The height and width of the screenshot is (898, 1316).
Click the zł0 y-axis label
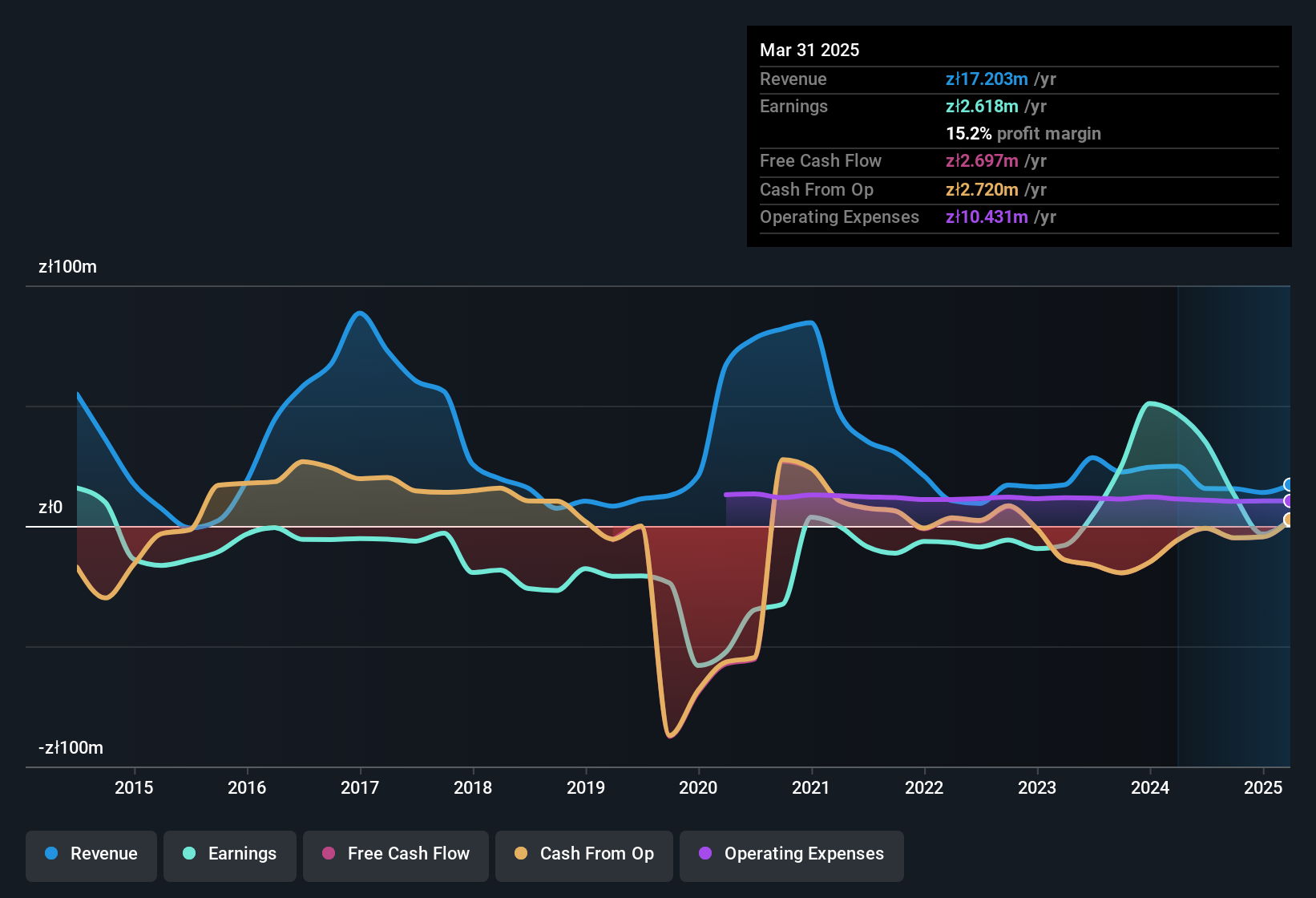click(50, 508)
